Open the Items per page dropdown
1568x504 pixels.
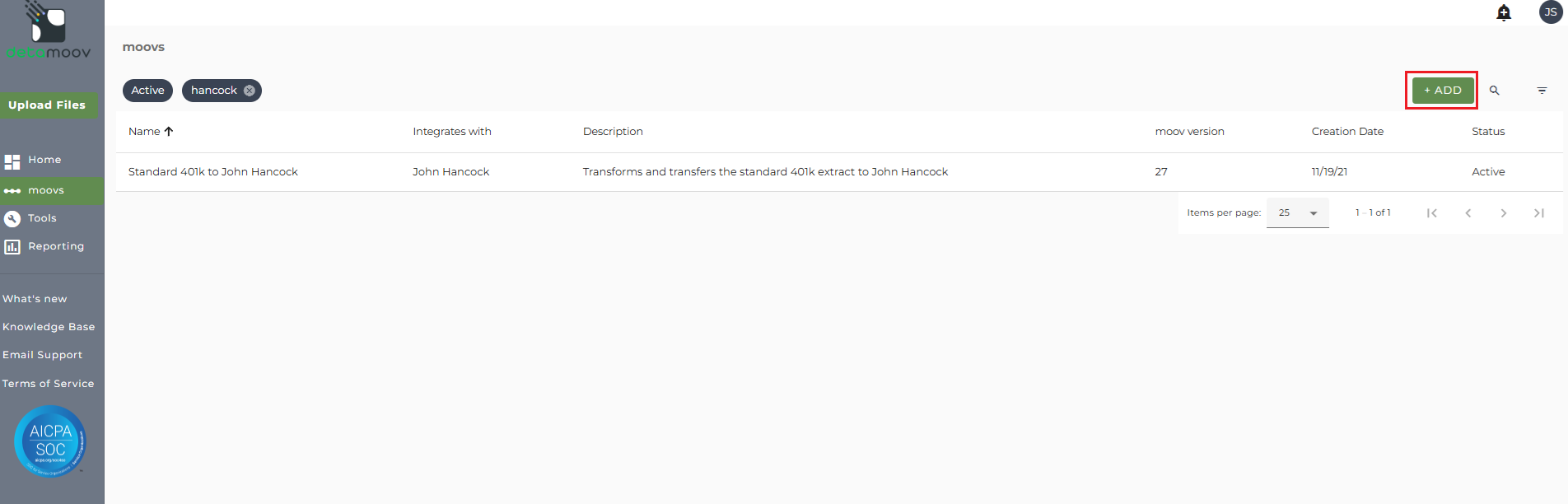(1298, 213)
